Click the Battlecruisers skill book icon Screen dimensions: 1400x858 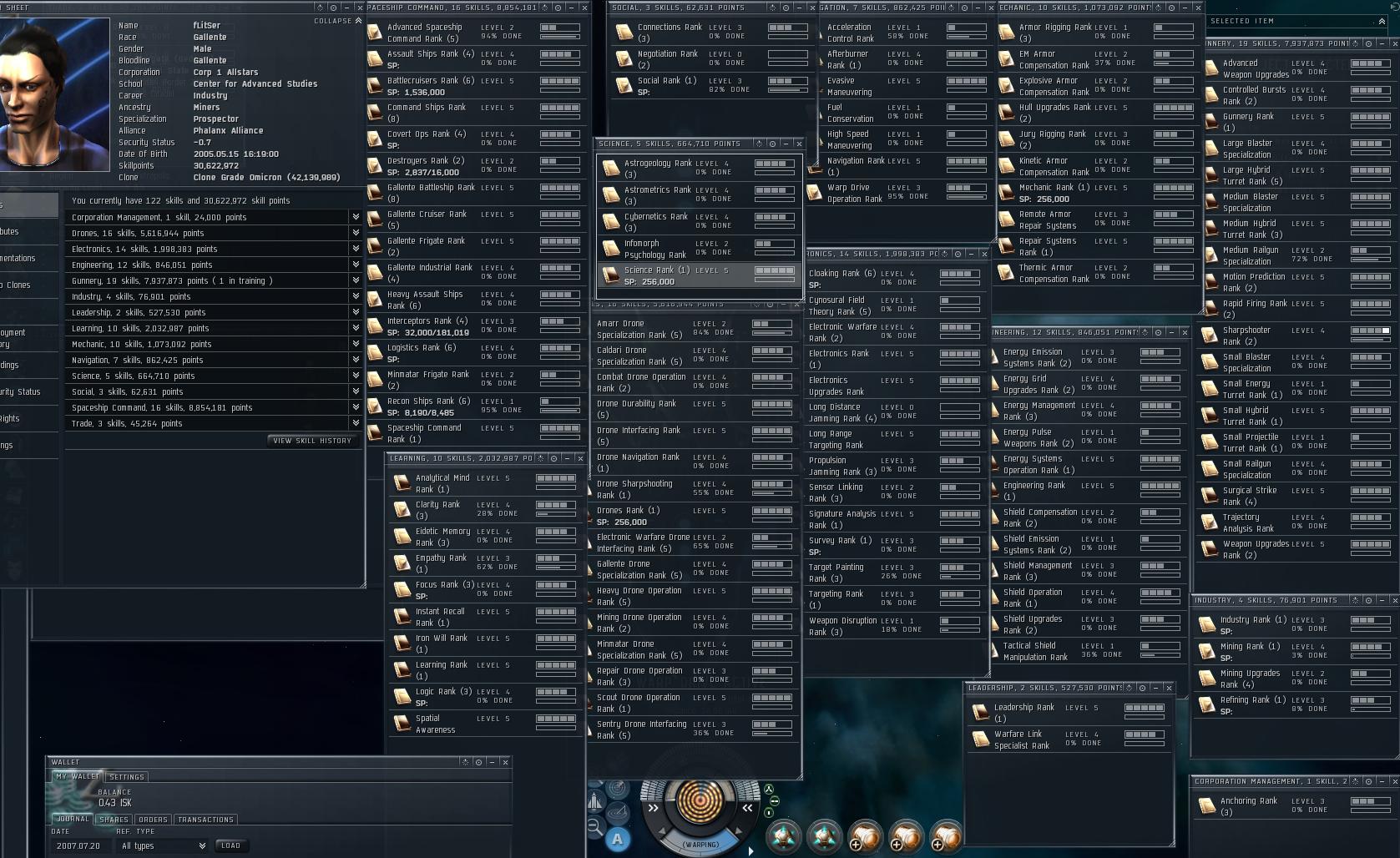coord(376,86)
